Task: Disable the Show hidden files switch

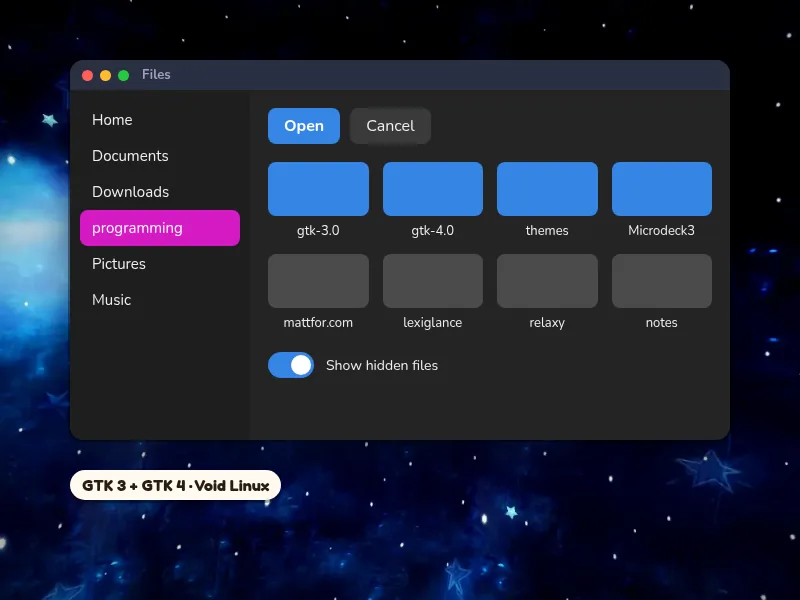Action: [291, 365]
